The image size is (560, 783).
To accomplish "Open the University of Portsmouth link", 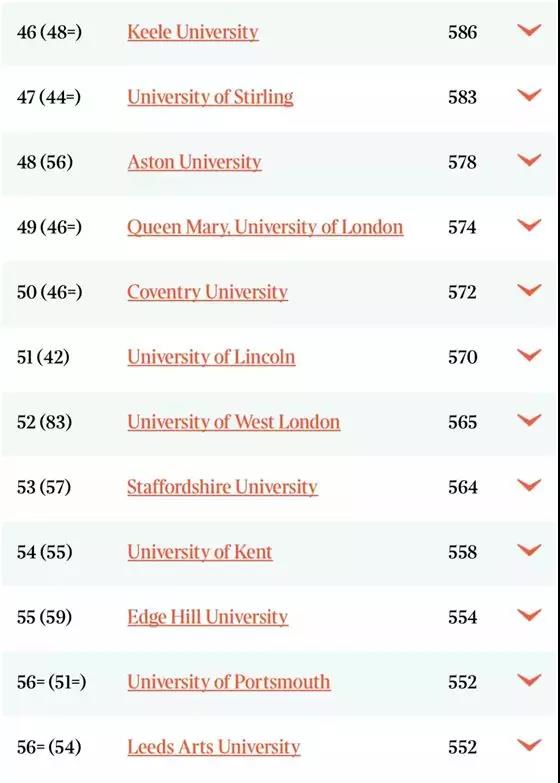I will pyautogui.click(x=229, y=682).
